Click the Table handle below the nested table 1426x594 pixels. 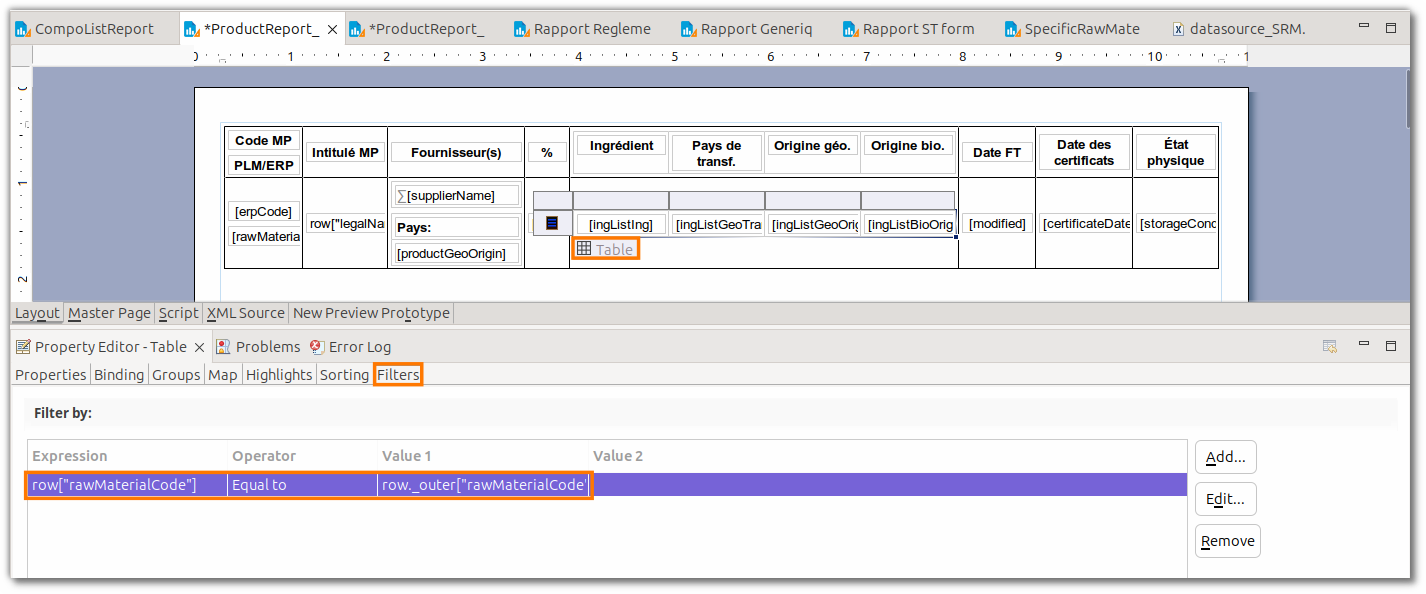pyautogui.click(x=605, y=249)
